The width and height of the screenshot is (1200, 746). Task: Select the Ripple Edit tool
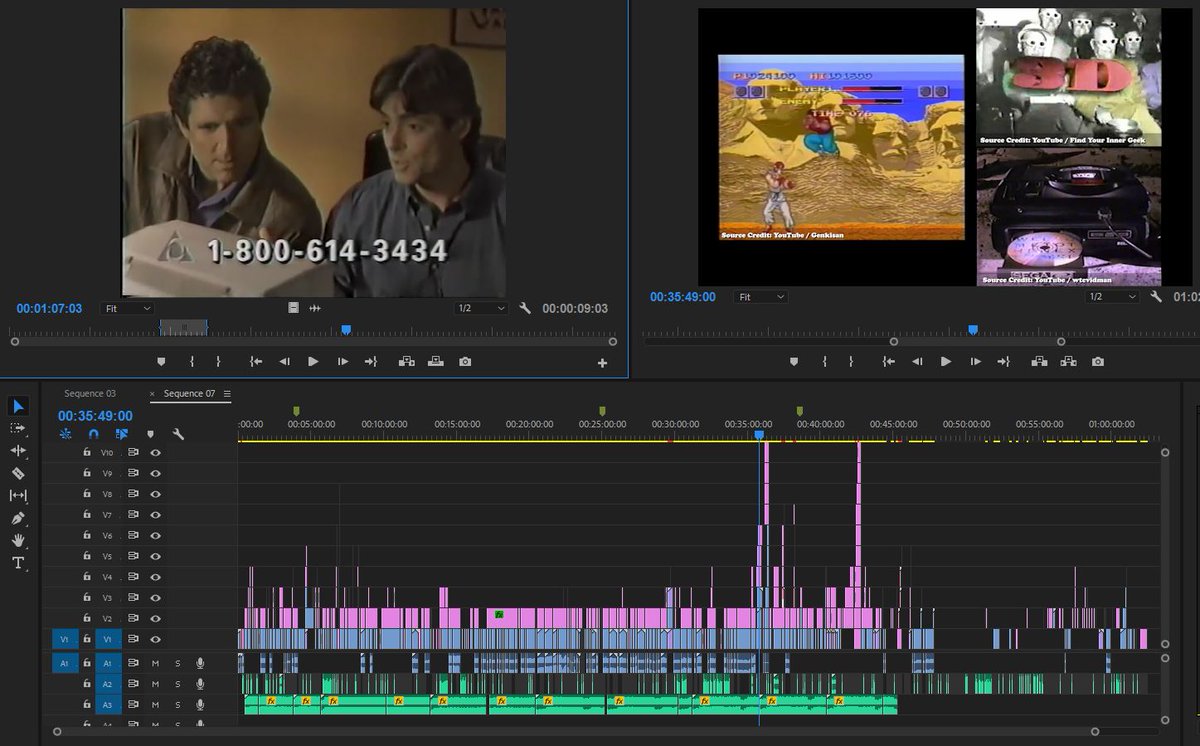pos(18,451)
